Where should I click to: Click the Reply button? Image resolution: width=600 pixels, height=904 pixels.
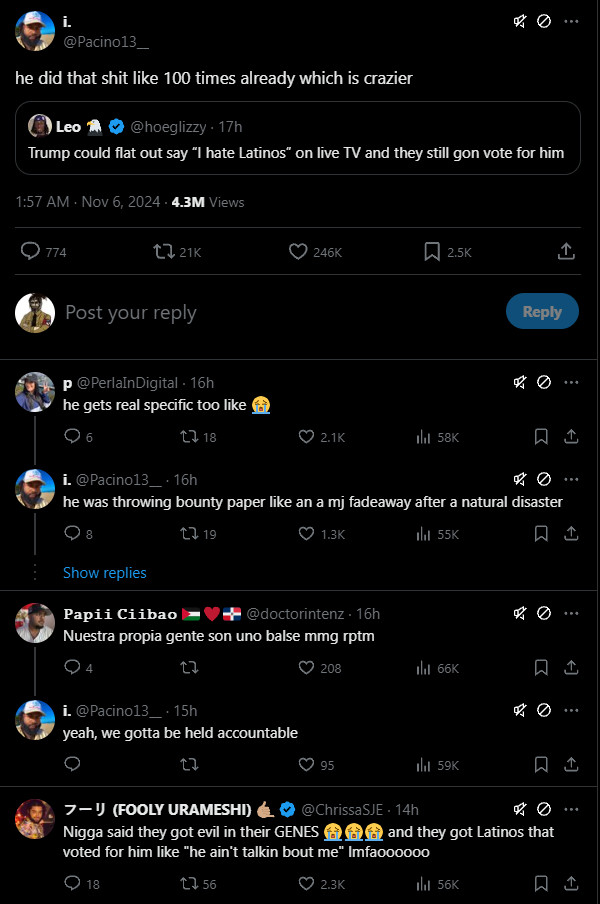coord(542,312)
